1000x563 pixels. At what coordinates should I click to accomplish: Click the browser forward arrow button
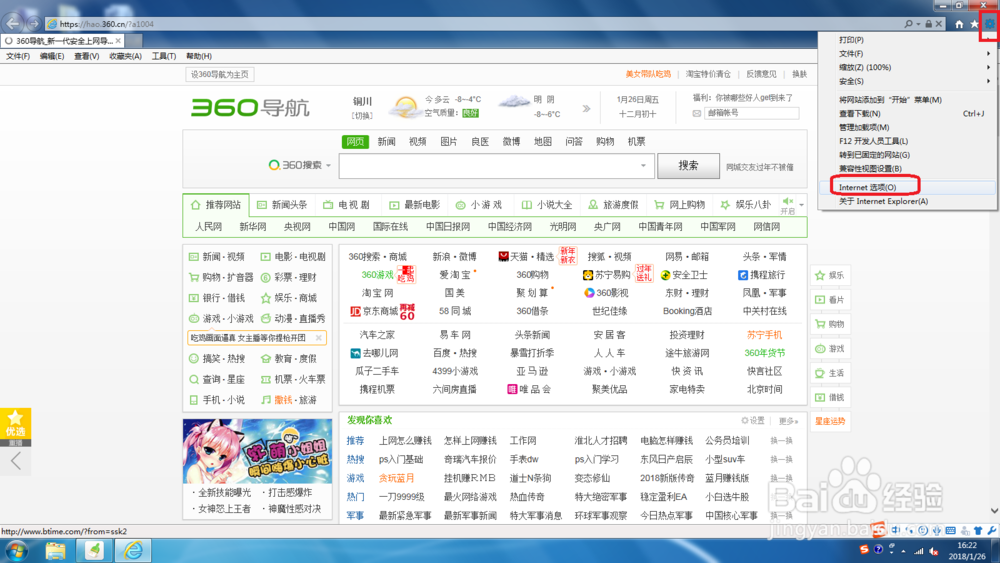tap(33, 24)
